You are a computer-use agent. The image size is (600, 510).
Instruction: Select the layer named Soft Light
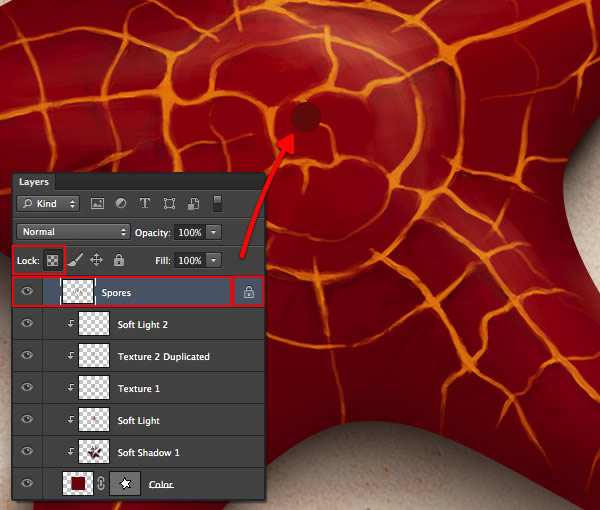(x=139, y=421)
